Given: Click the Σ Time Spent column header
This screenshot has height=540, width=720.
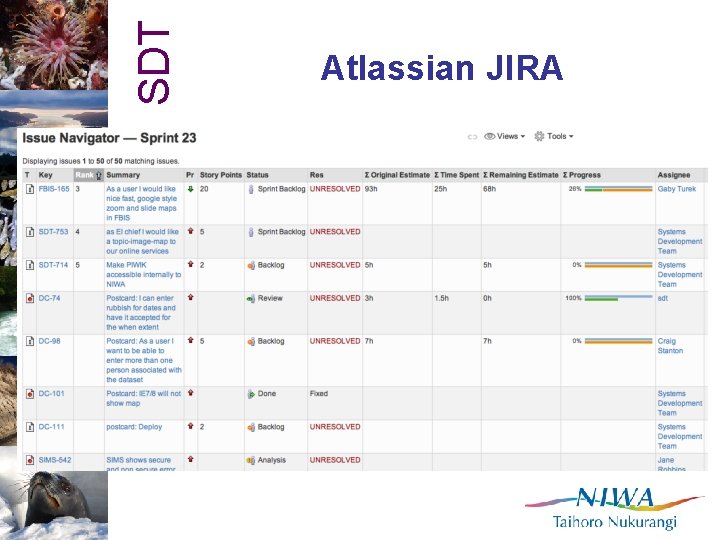Looking at the screenshot, I should 456,175.
